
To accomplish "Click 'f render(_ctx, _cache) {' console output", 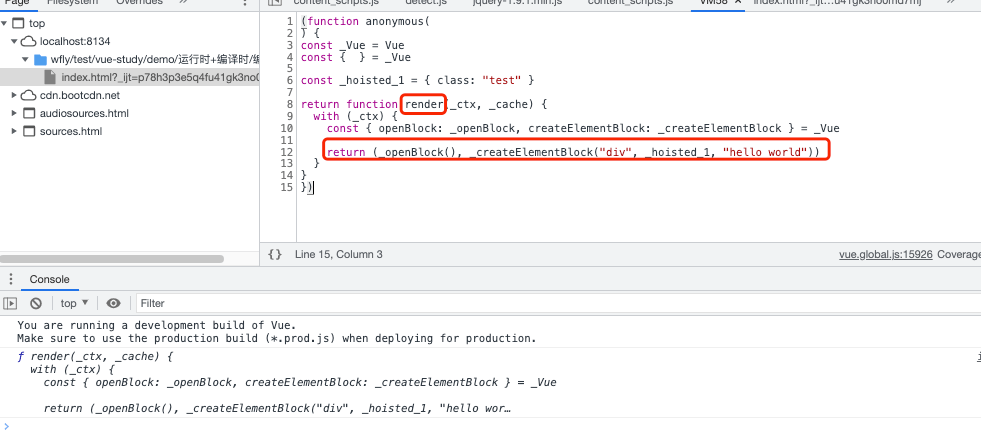I will pyautogui.click(x=94, y=357).
